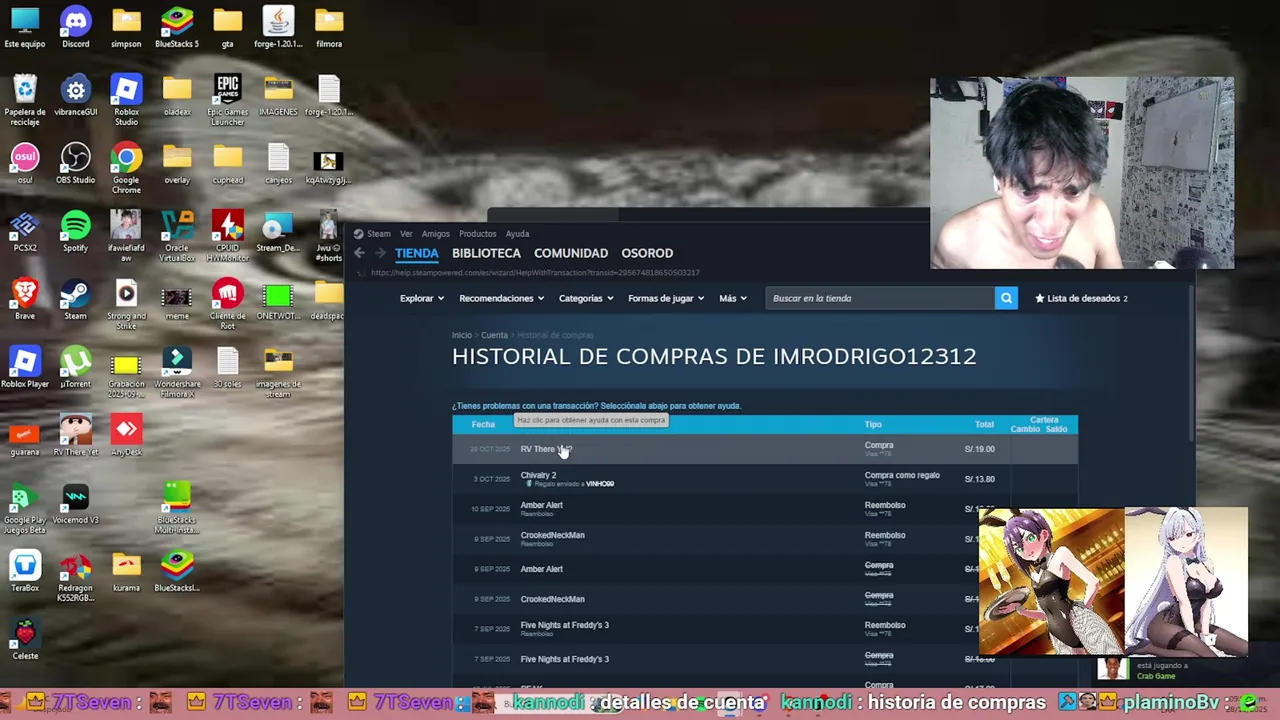The image size is (1280, 720).
Task: Open the Ver menu
Action: 406,234
